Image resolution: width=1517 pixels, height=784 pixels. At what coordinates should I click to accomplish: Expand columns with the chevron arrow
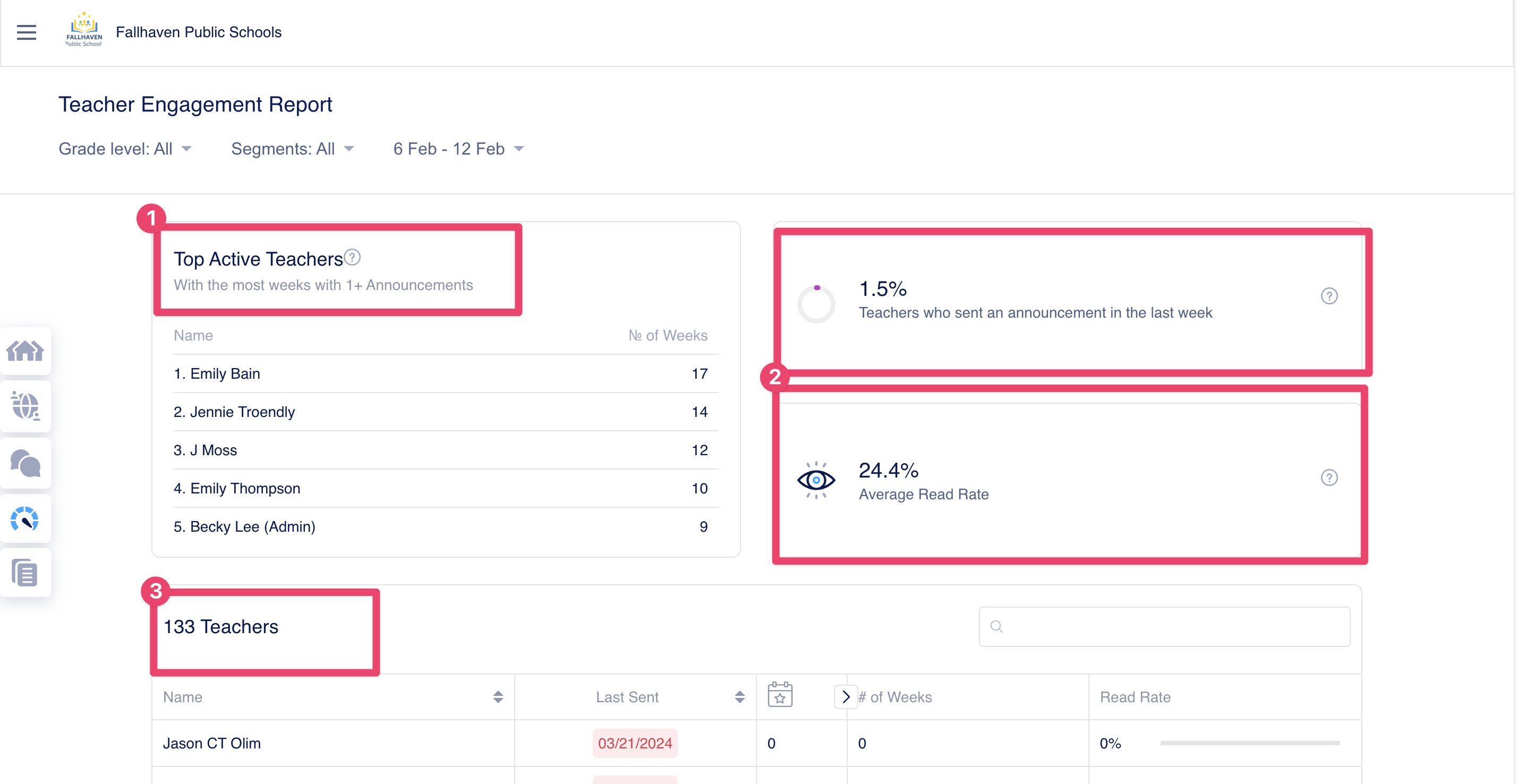pos(846,697)
